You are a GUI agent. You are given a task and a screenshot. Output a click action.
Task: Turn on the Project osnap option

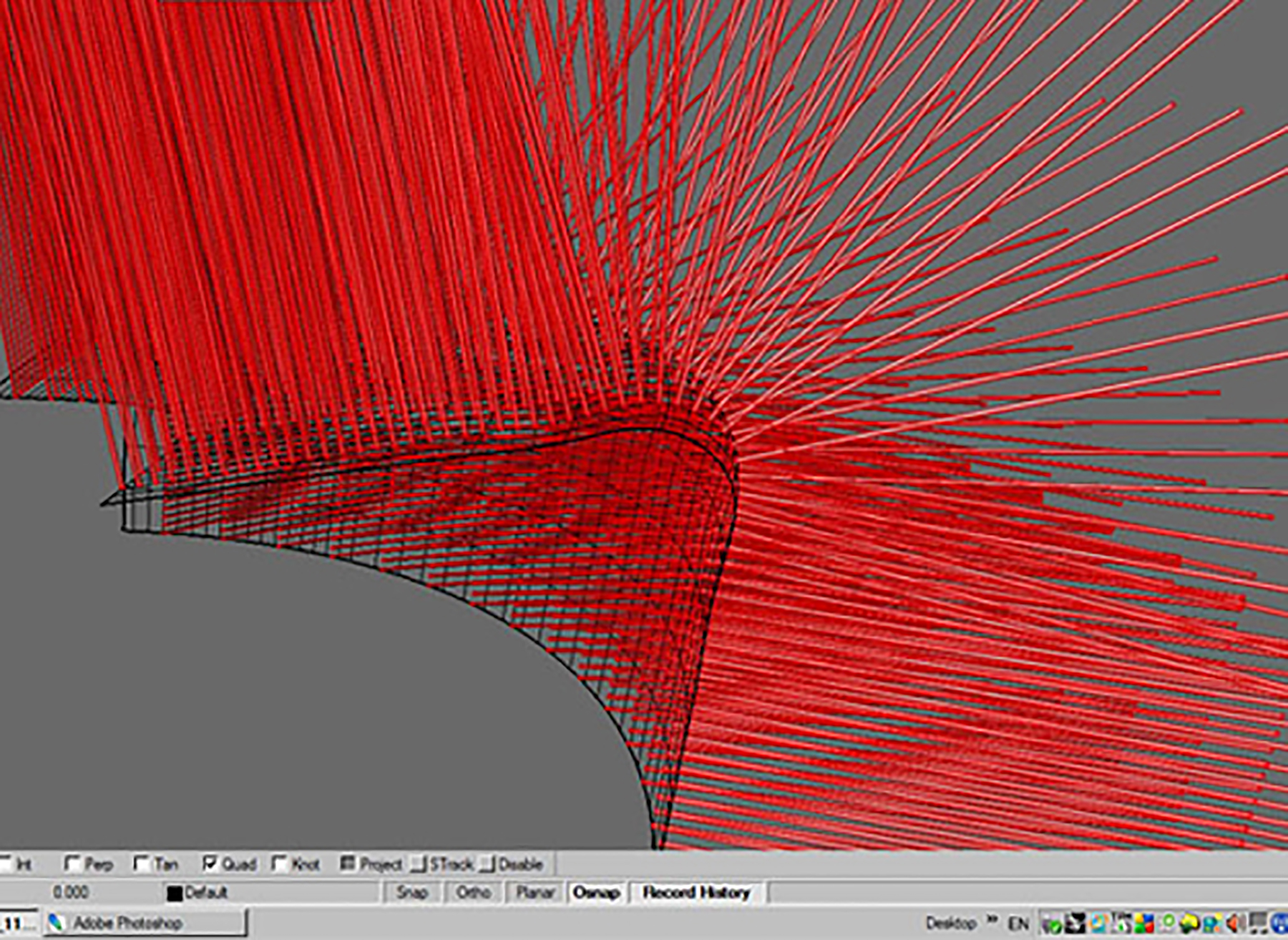click(348, 864)
